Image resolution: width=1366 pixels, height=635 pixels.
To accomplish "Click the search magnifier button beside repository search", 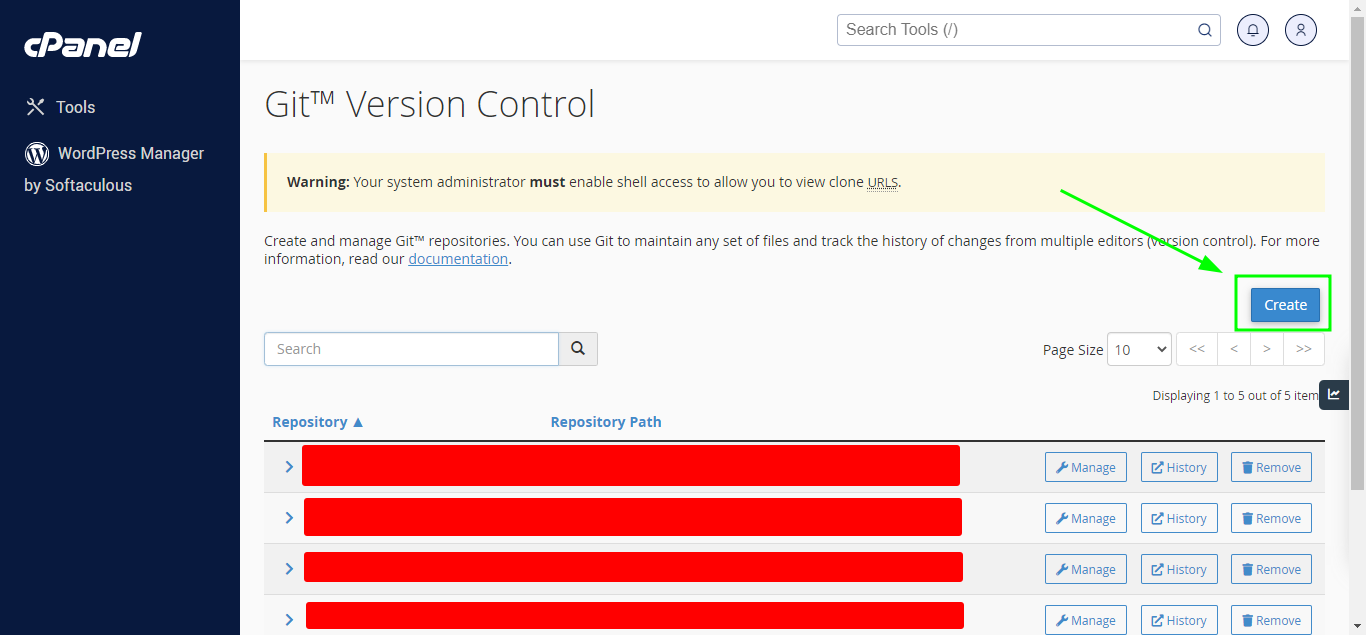I will point(578,349).
